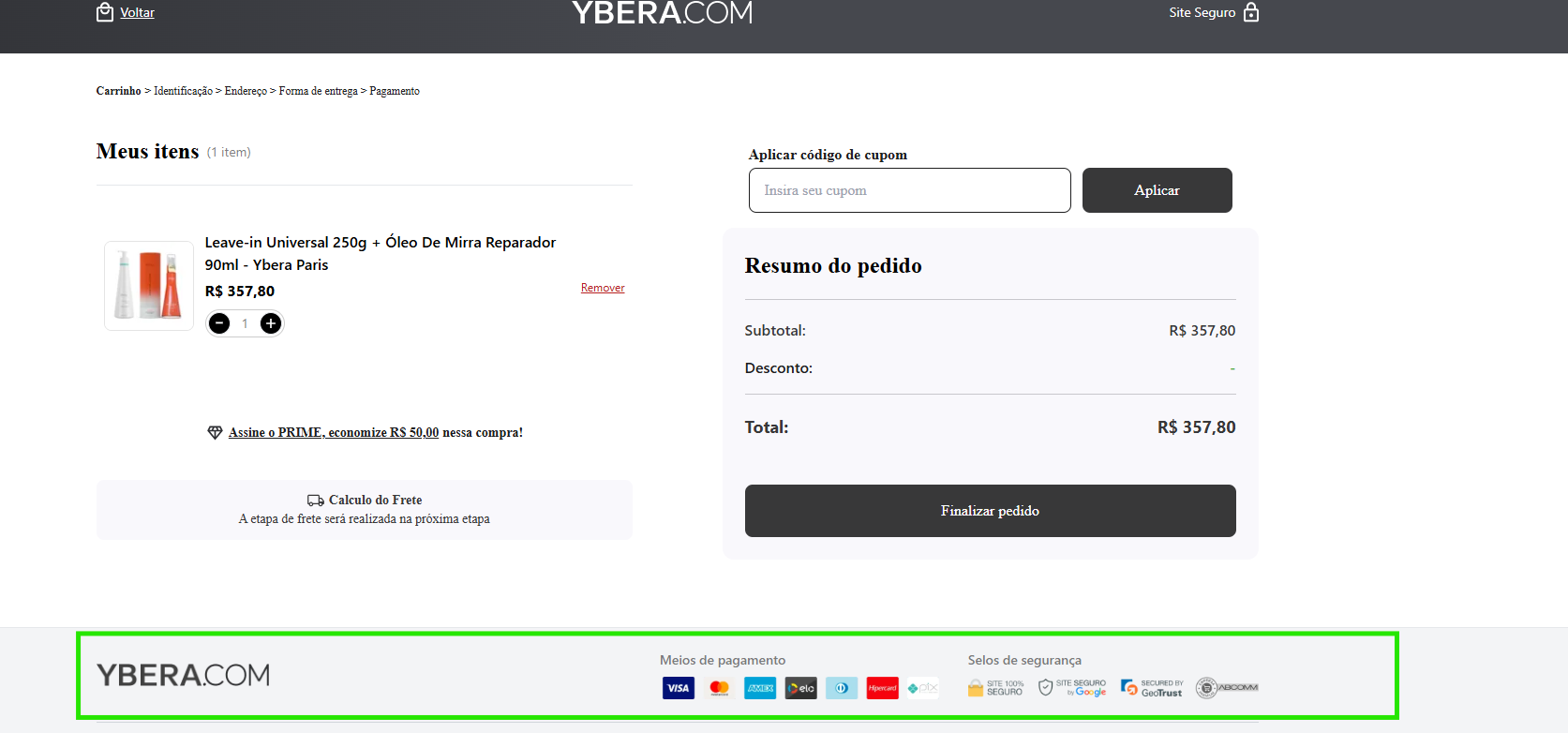Click the Pix payment icon
The width and height of the screenshot is (1568, 733).
point(923,688)
